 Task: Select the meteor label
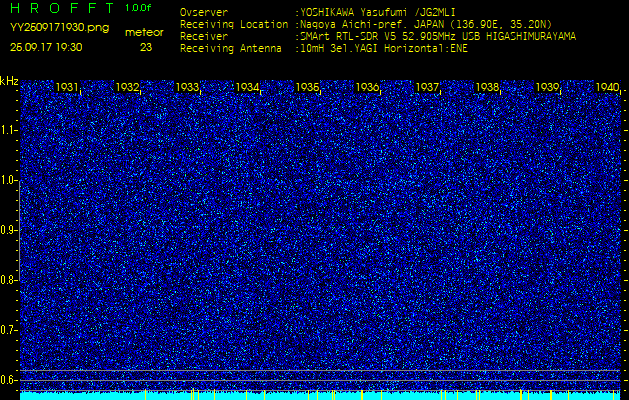144,33
